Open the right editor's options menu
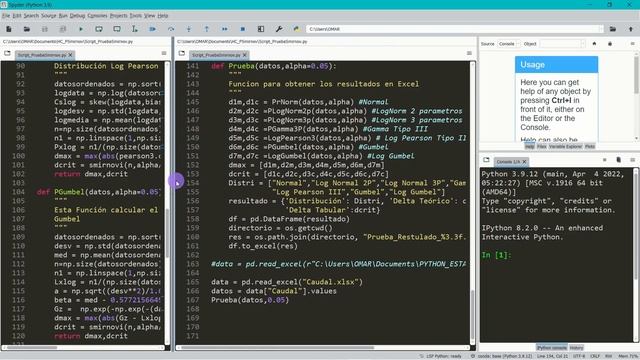This screenshot has height=360, width=640. click(469, 53)
